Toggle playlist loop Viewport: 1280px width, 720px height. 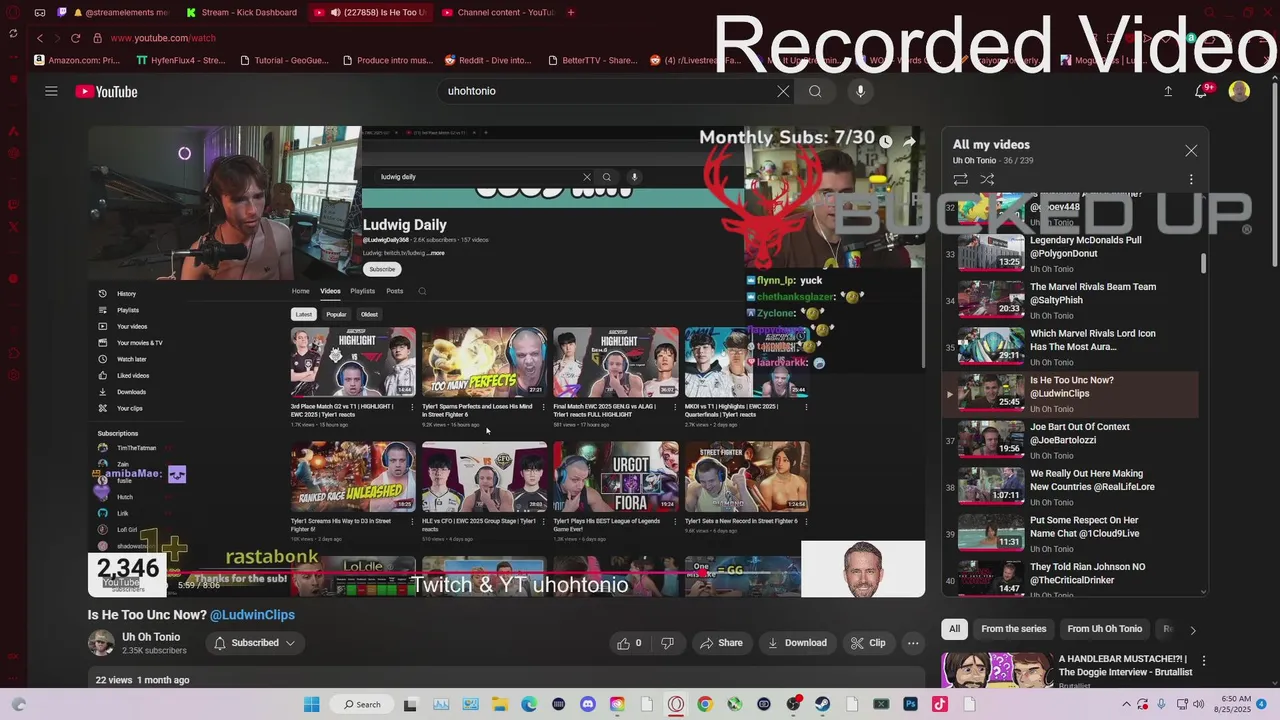(x=960, y=179)
